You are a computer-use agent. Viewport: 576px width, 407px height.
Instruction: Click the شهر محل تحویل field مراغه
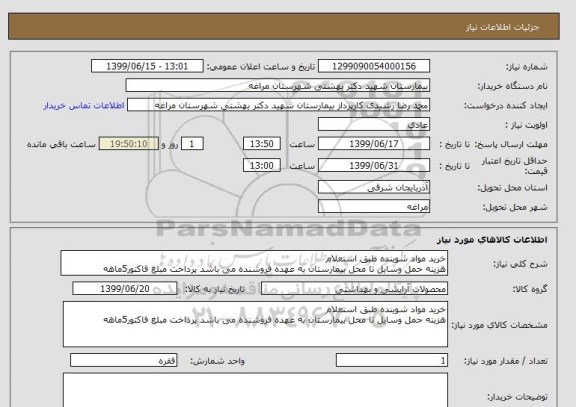[374, 206]
